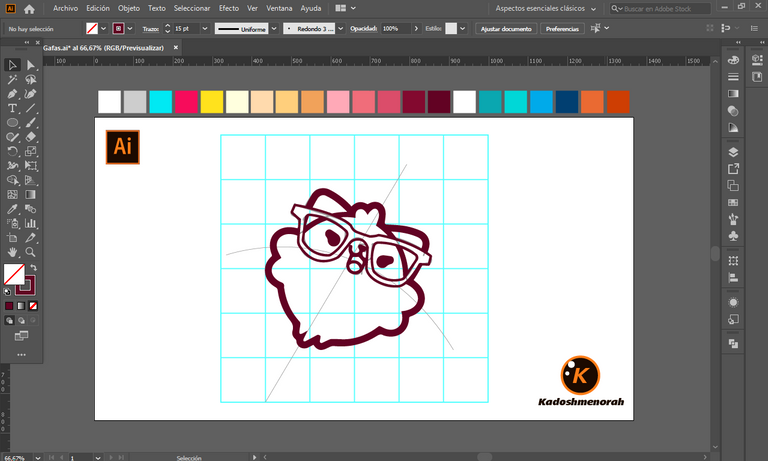The image size is (768, 461).
Task: Close the Gafas.ai document tab
Action: click(x=175, y=48)
